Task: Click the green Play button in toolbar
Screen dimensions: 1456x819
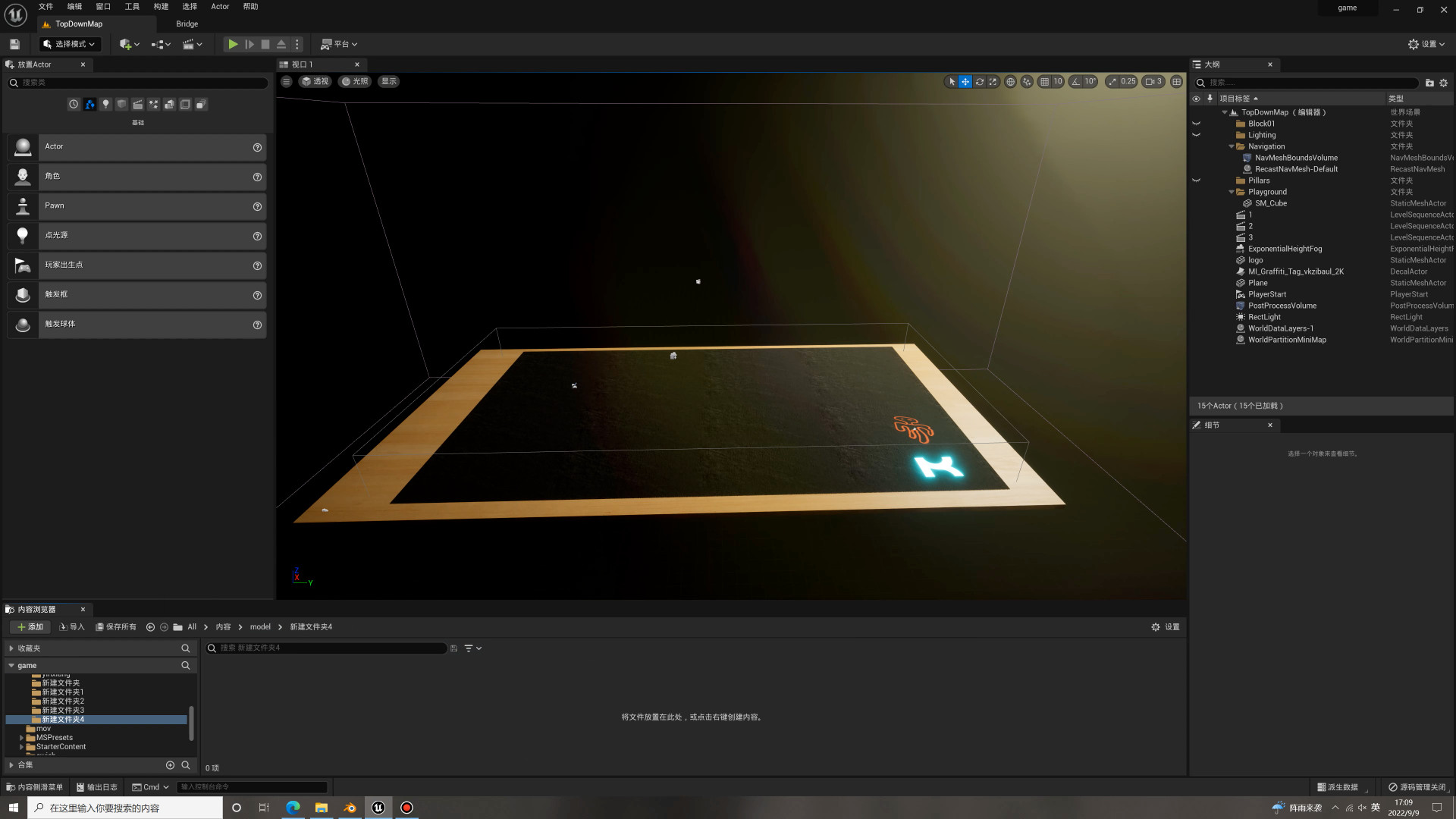Action: tap(233, 44)
